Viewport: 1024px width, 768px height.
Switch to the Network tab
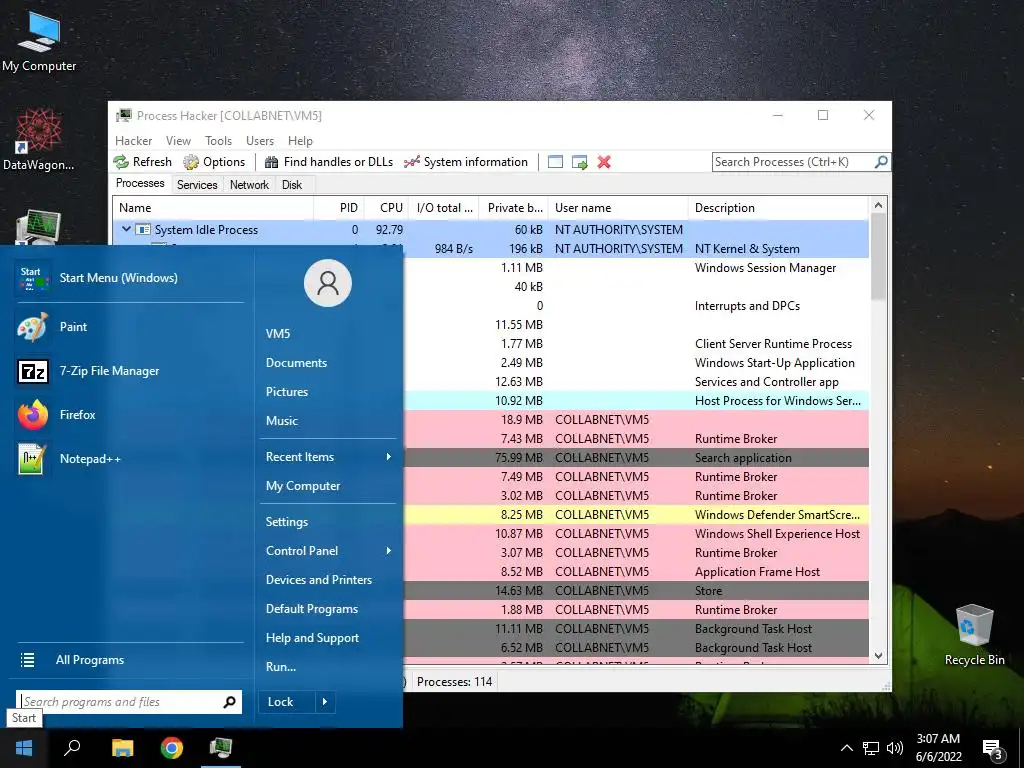[x=249, y=185]
